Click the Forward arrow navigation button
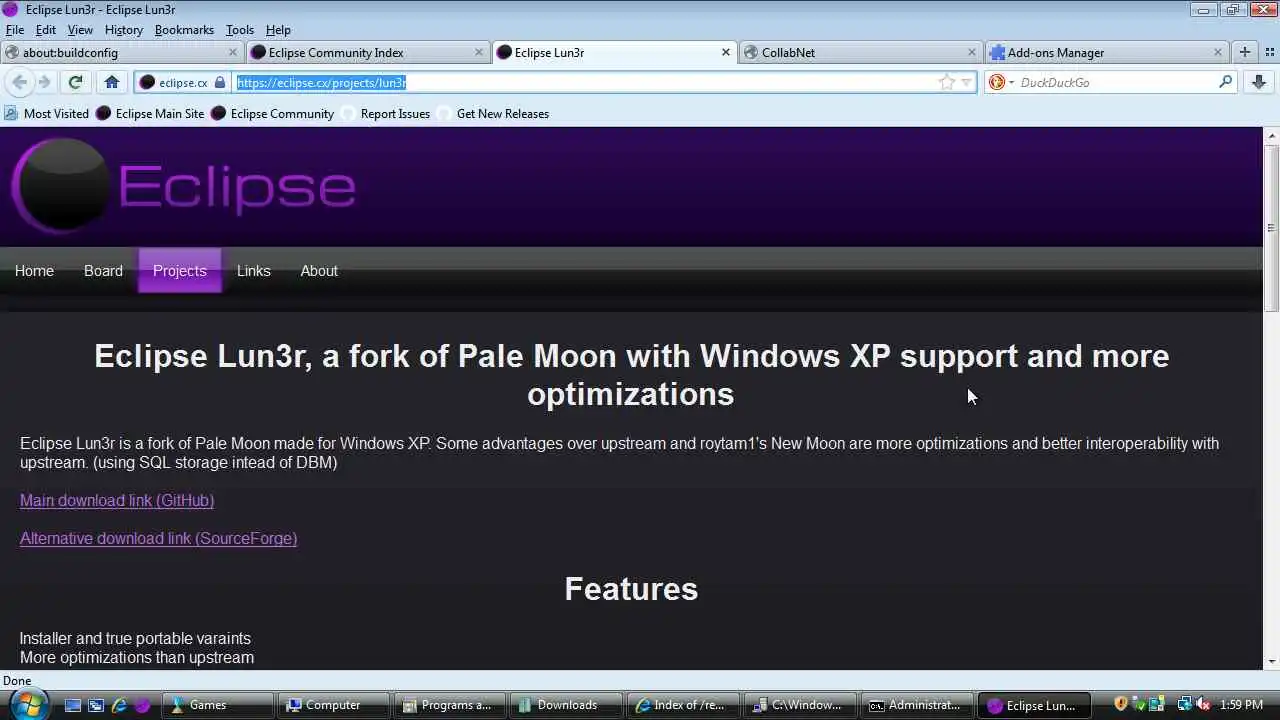The height and width of the screenshot is (720, 1280). point(44,82)
